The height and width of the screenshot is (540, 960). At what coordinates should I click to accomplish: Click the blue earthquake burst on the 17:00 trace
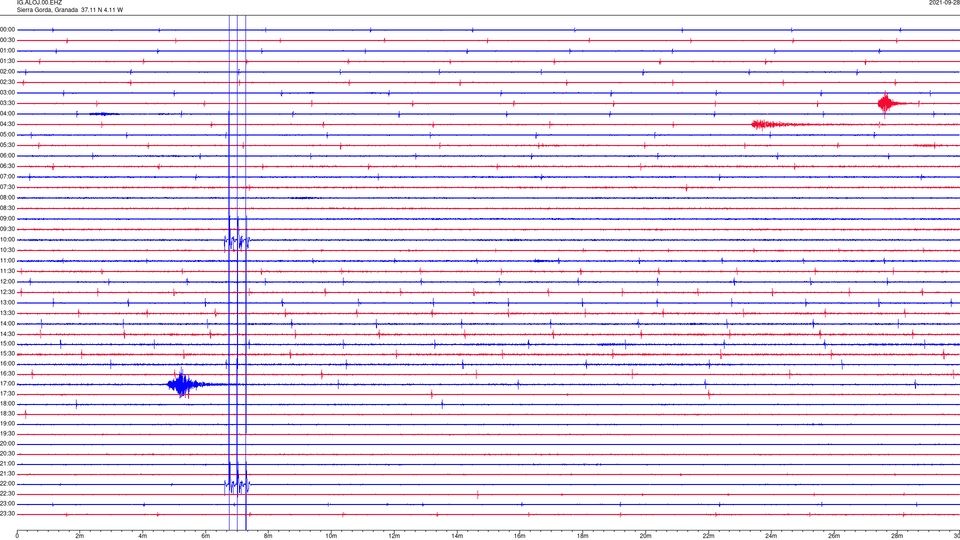[x=184, y=384]
